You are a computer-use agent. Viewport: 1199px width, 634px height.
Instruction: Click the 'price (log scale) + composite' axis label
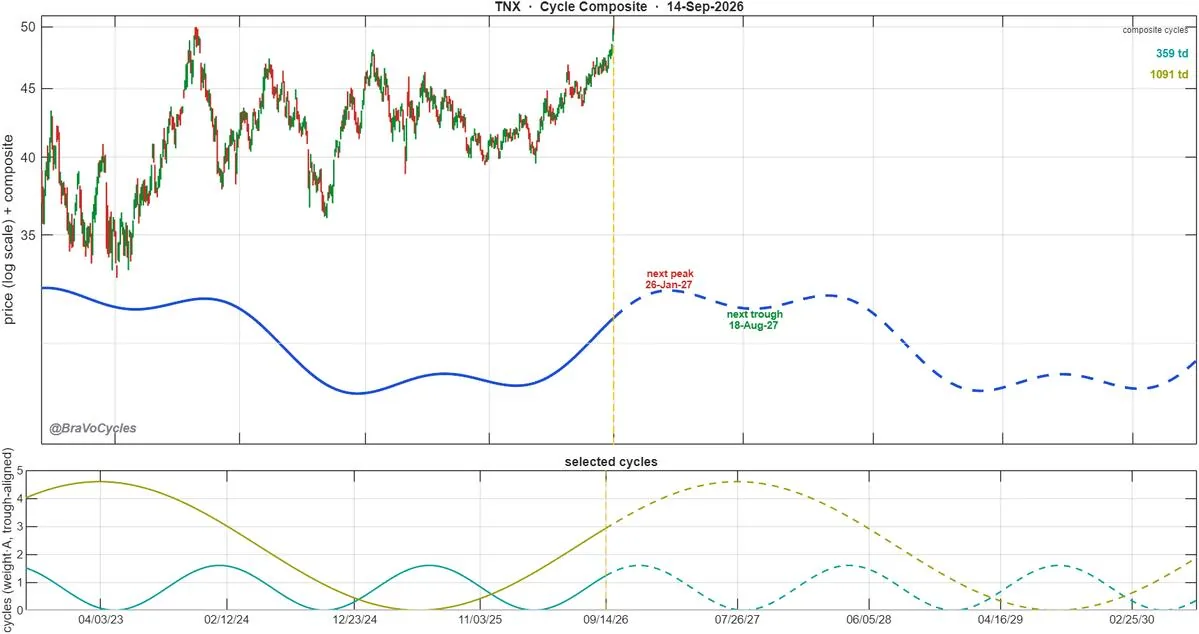point(8,229)
